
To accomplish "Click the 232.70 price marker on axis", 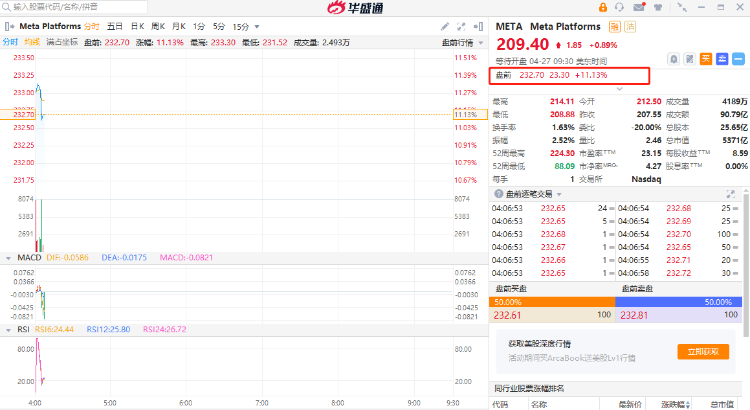I will [18, 114].
